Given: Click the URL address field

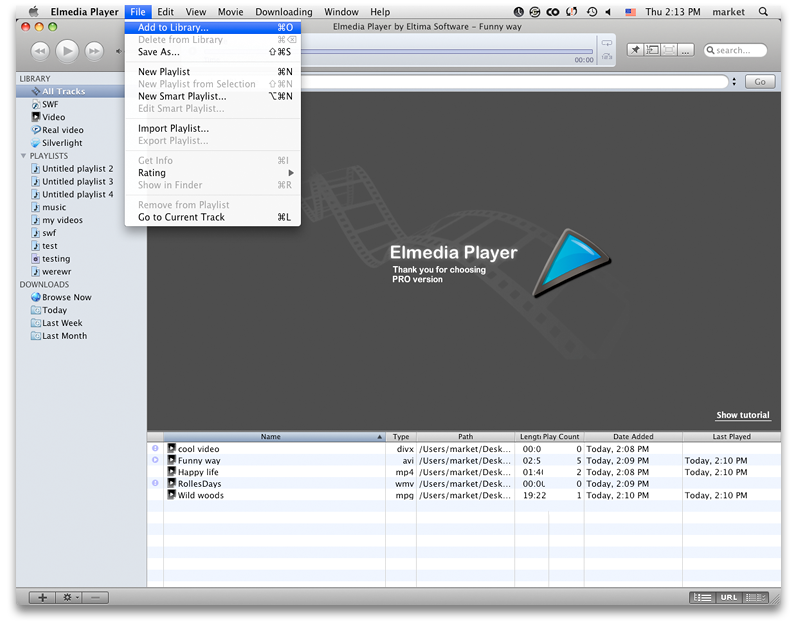Looking at the screenshot, I should click(x=515, y=82).
